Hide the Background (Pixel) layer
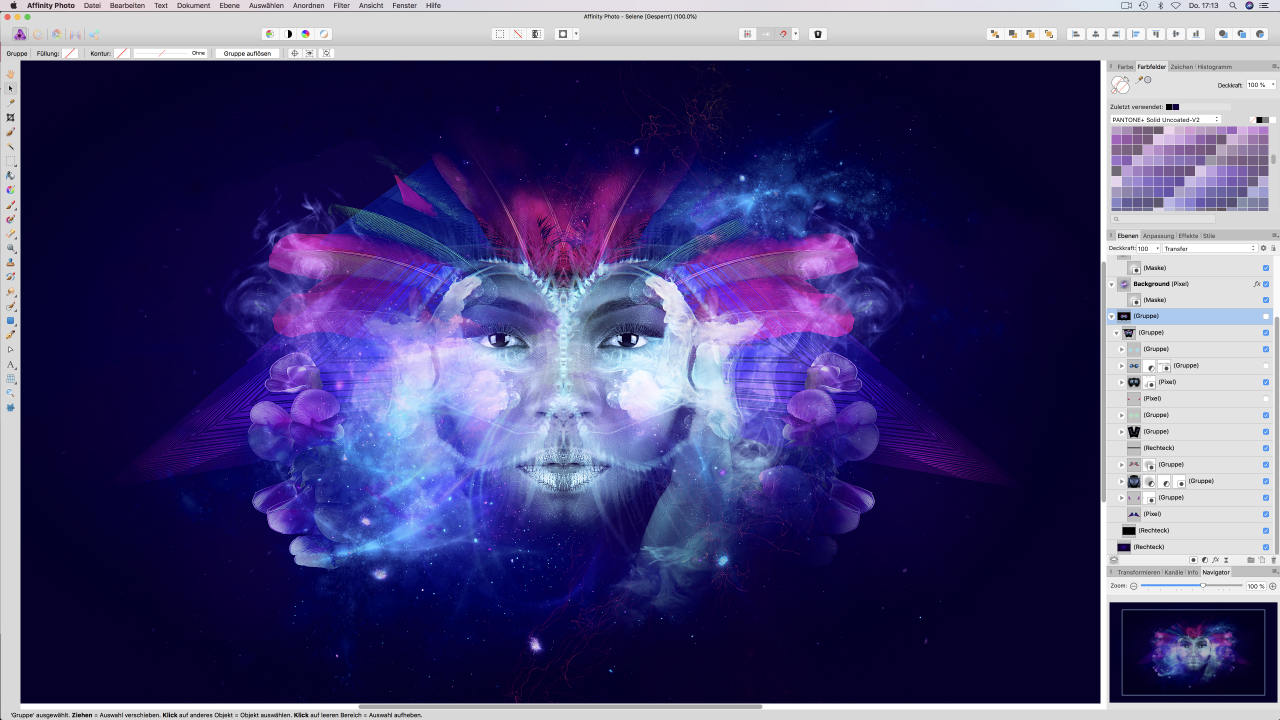The image size is (1280, 720). click(1266, 284)
